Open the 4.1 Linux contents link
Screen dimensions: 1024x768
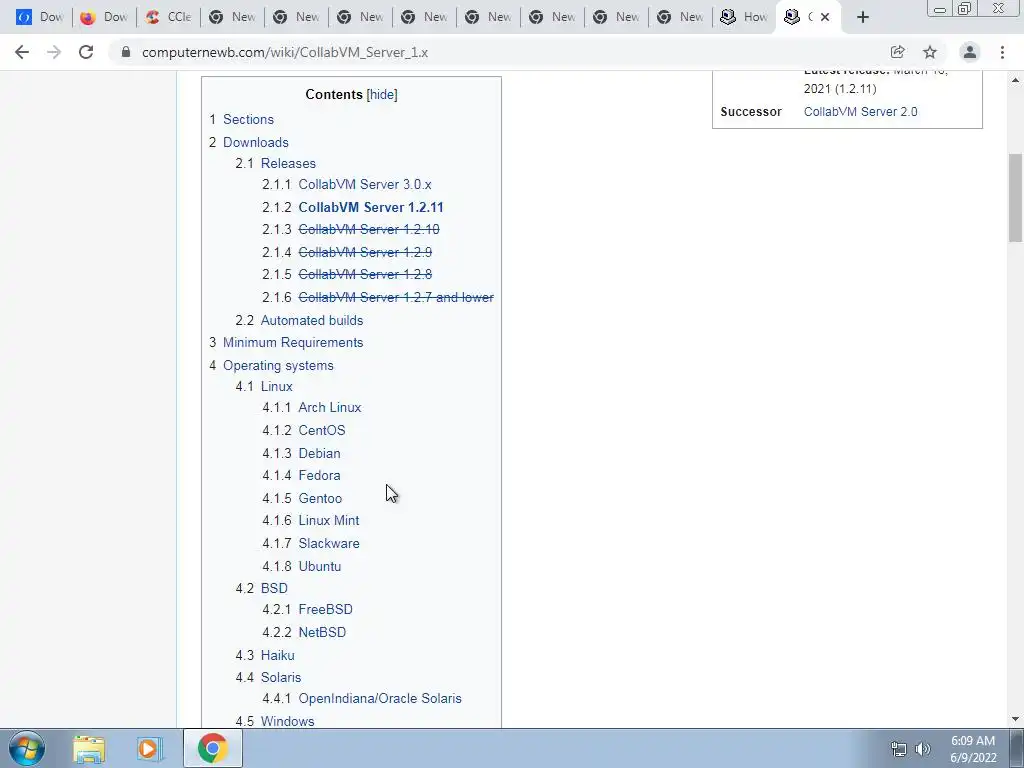click(x=276, y=386)
